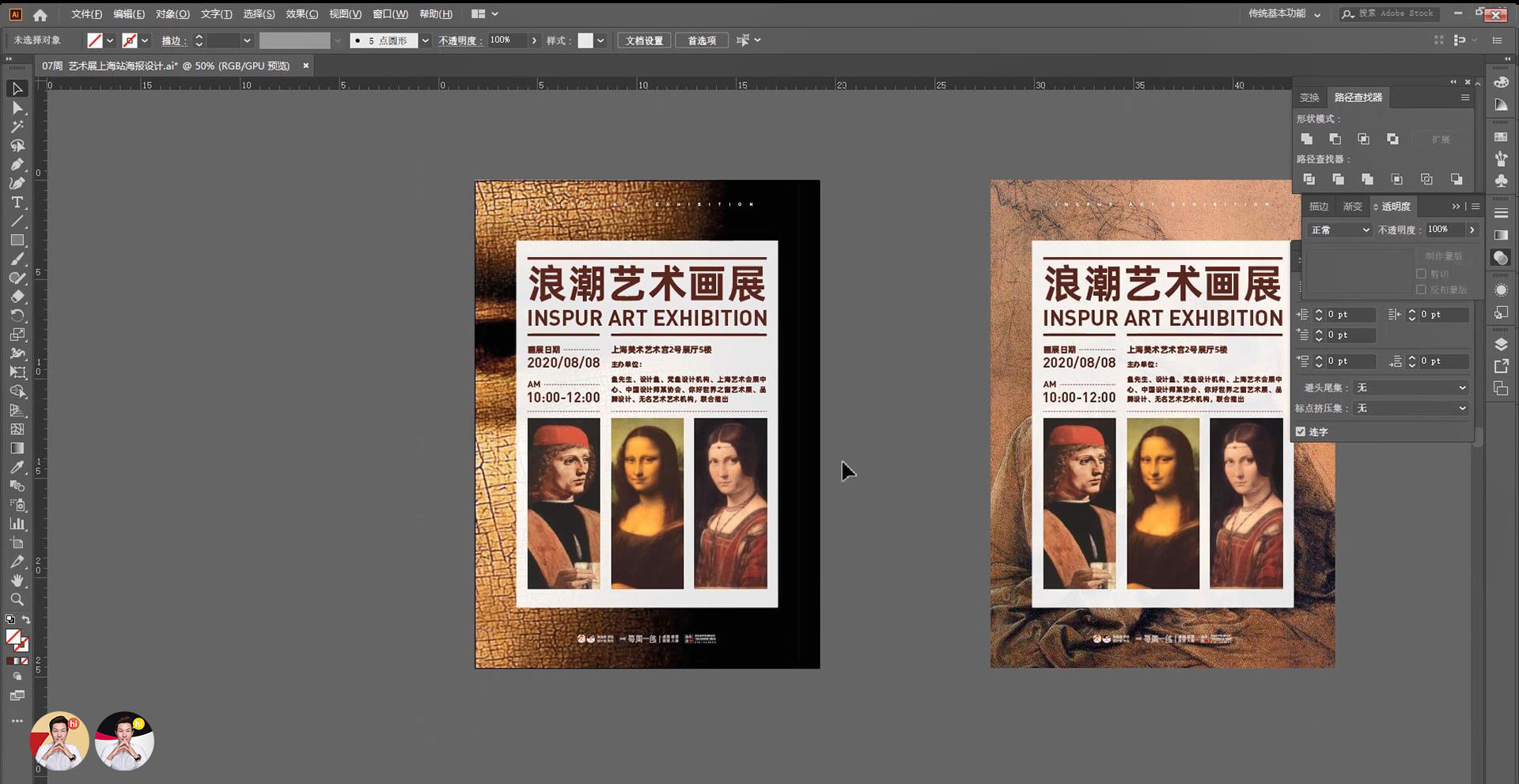Activate the Type tool
The height and width of the screenshot is (784, 1519).
coord(17,203)
